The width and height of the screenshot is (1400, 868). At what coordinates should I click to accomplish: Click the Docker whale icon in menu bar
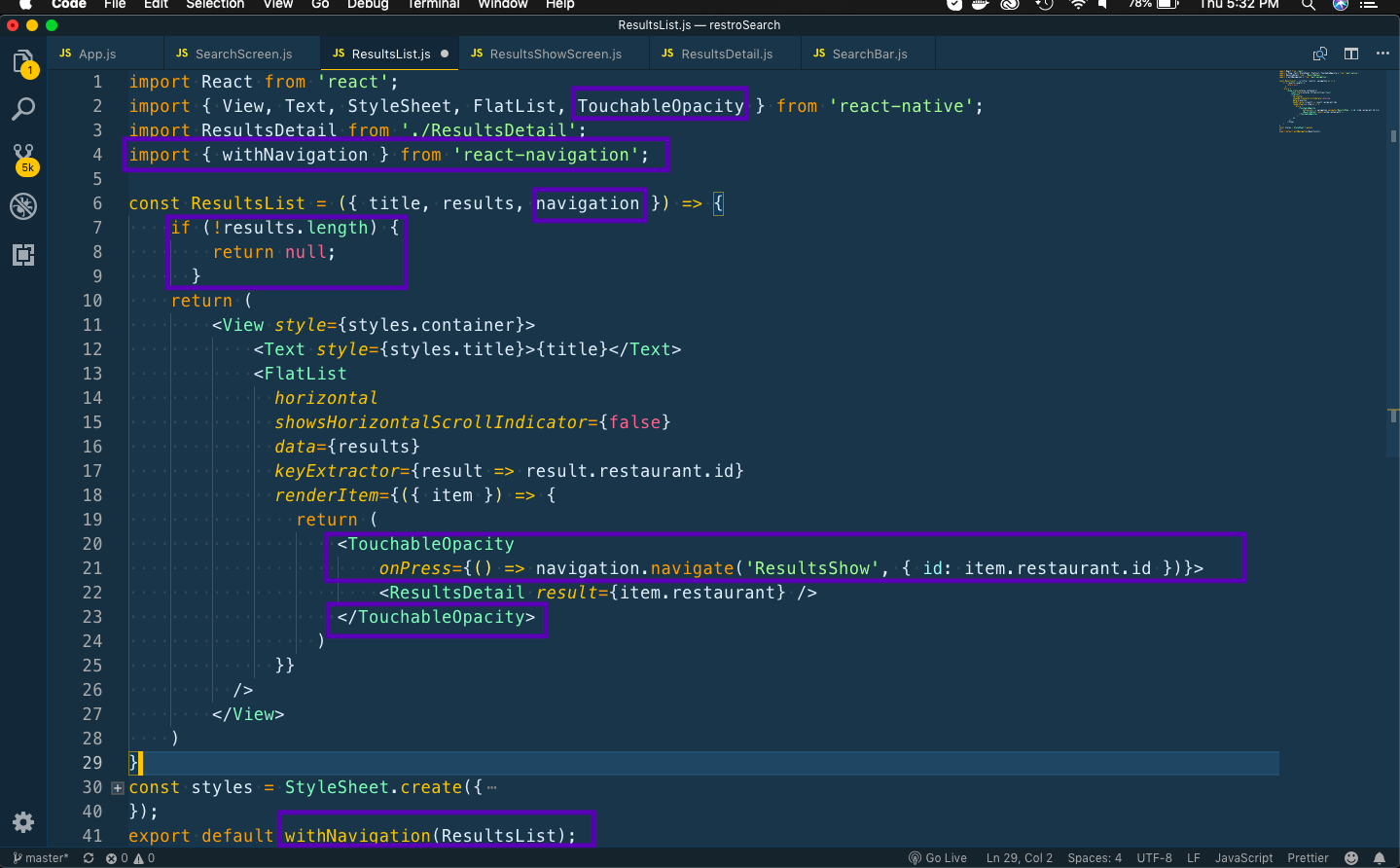pos(981,5)
